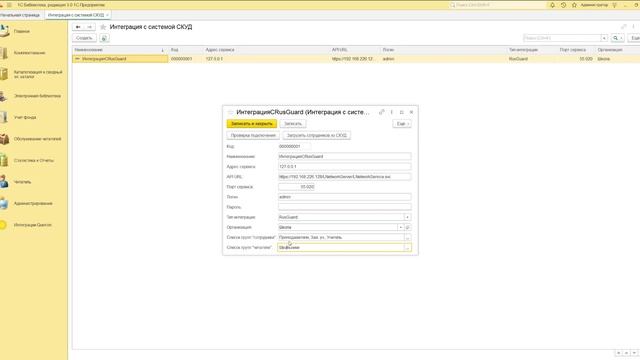Open favorites star in top bar

[x=574, y=5]
